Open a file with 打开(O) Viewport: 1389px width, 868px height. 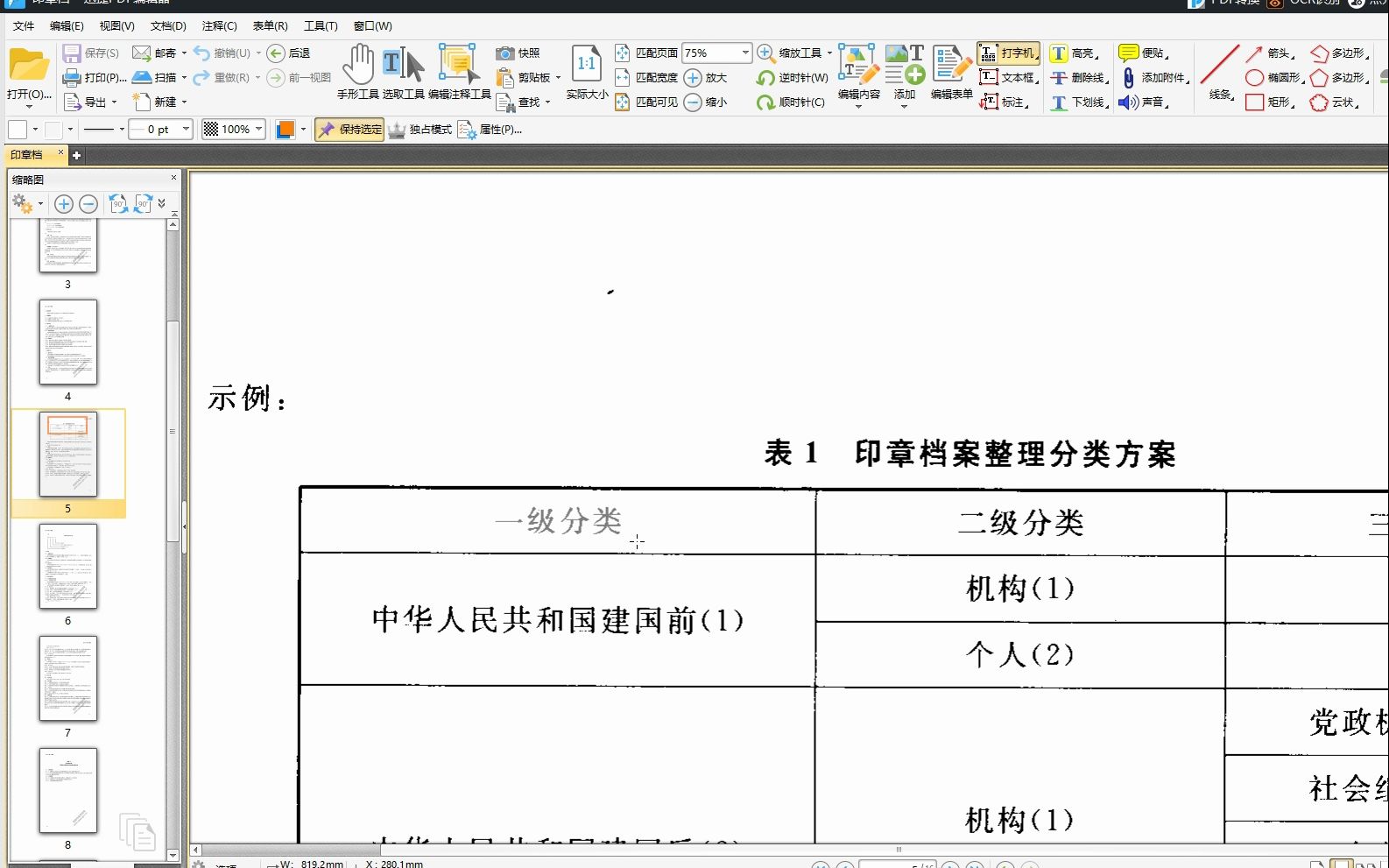(29, 76)
